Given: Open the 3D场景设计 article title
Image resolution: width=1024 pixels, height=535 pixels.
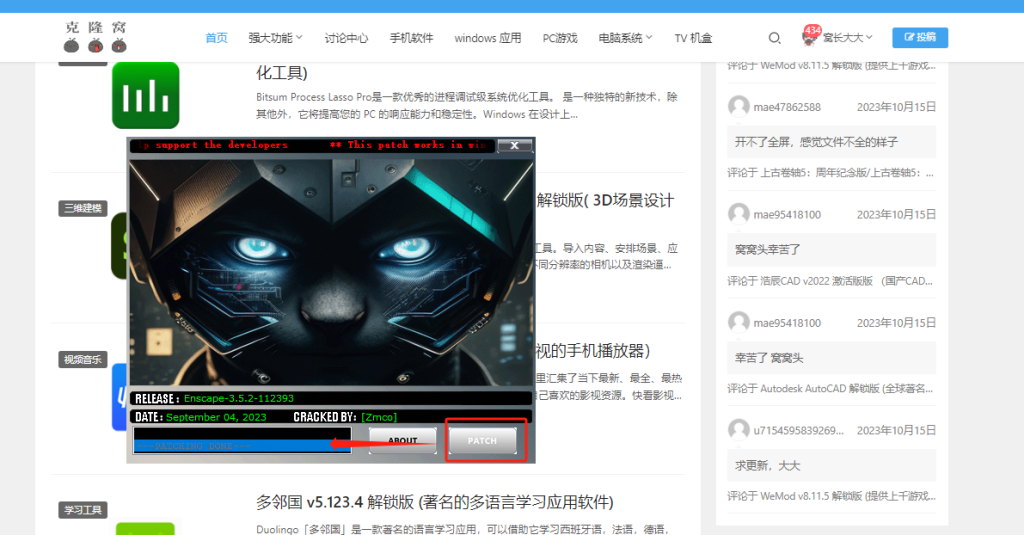Looking at the screenshot, I should point(605,200).
